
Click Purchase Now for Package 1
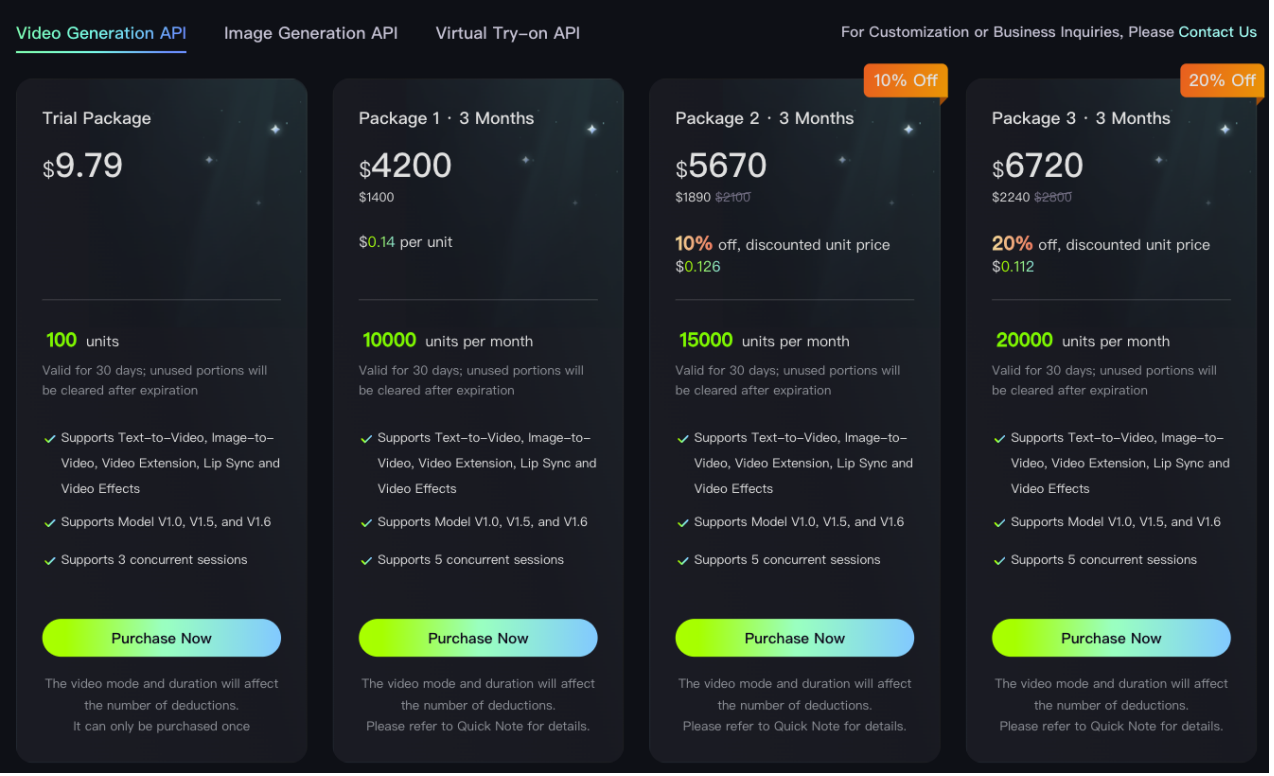click(478, 638)
